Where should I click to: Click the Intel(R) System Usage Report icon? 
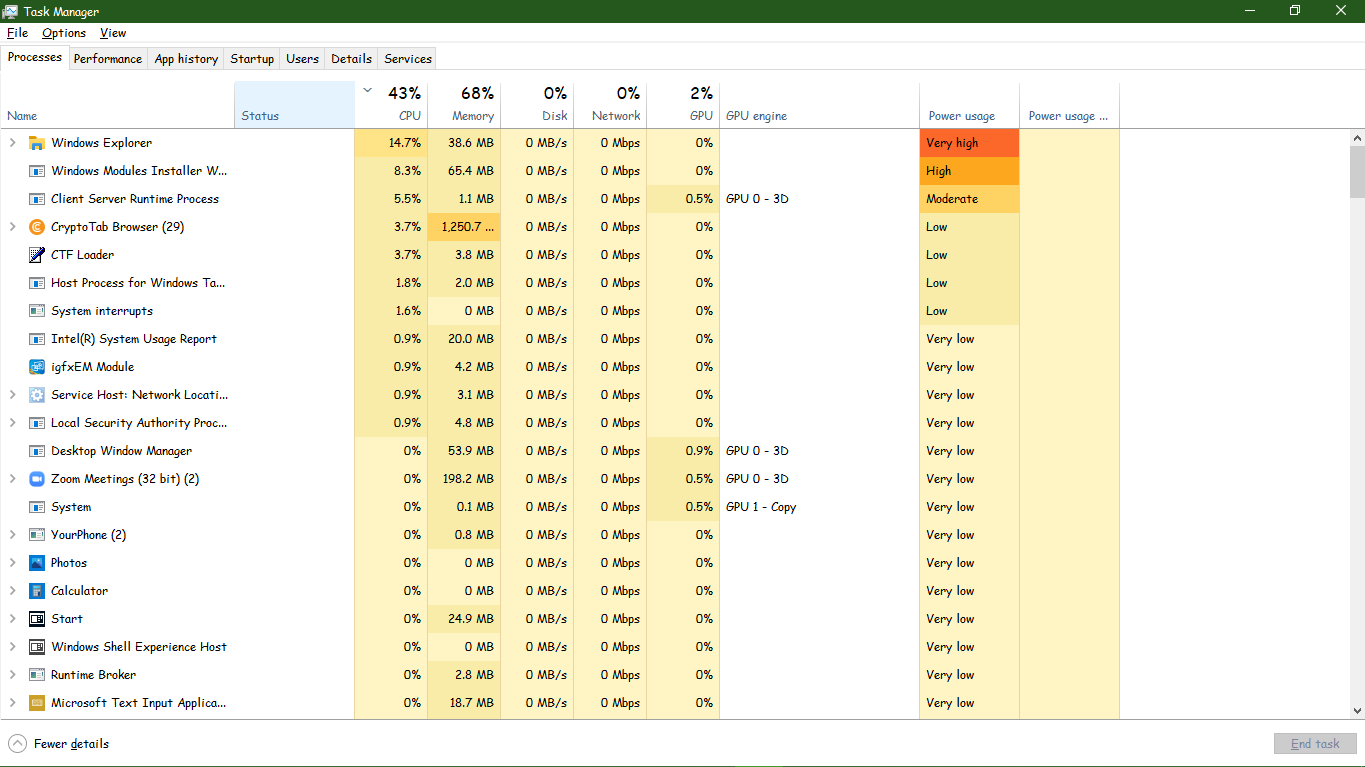pyautogui.click(x=37, y=339)
